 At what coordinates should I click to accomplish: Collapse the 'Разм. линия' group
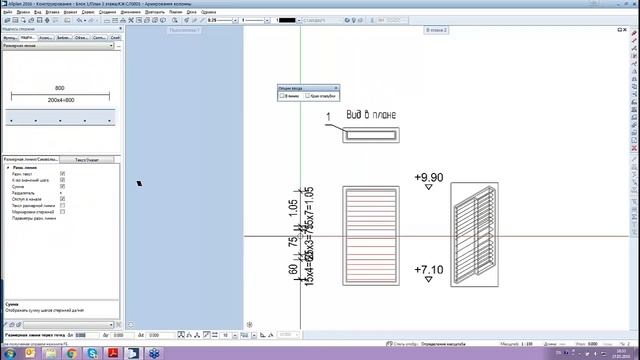pos(8,168)
